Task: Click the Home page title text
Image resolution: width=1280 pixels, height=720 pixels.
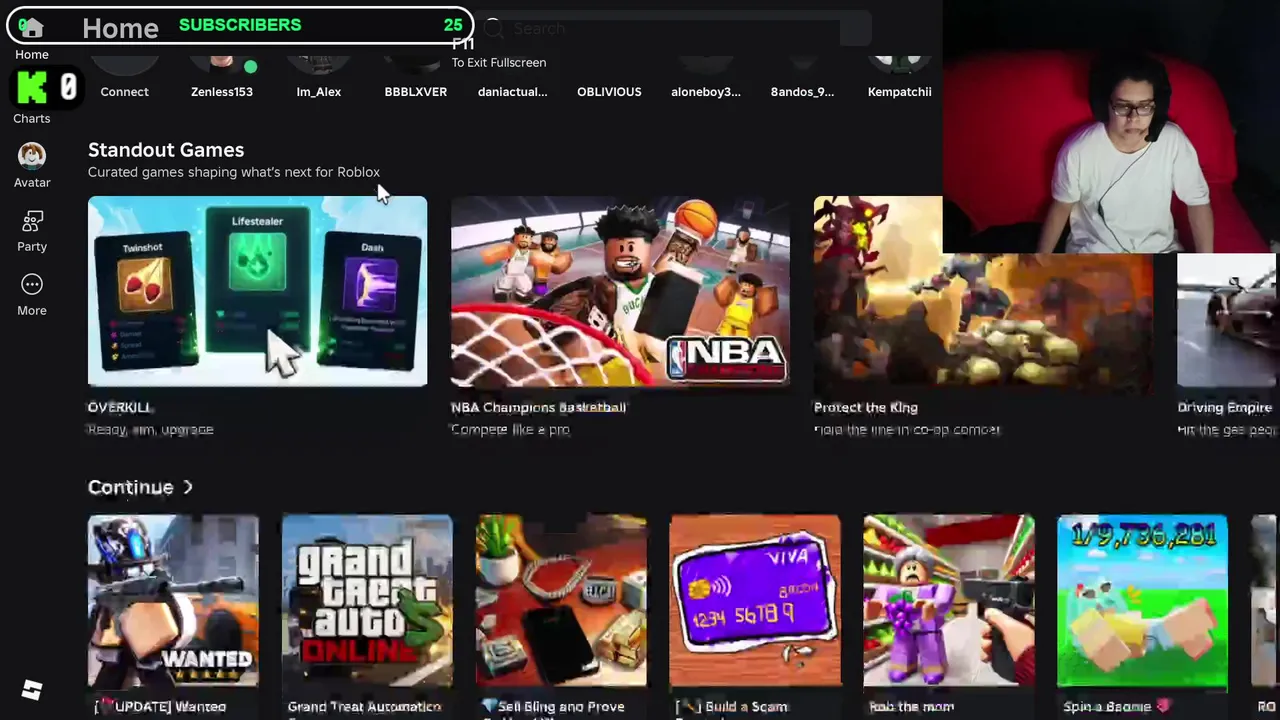Action: [120, 28]
